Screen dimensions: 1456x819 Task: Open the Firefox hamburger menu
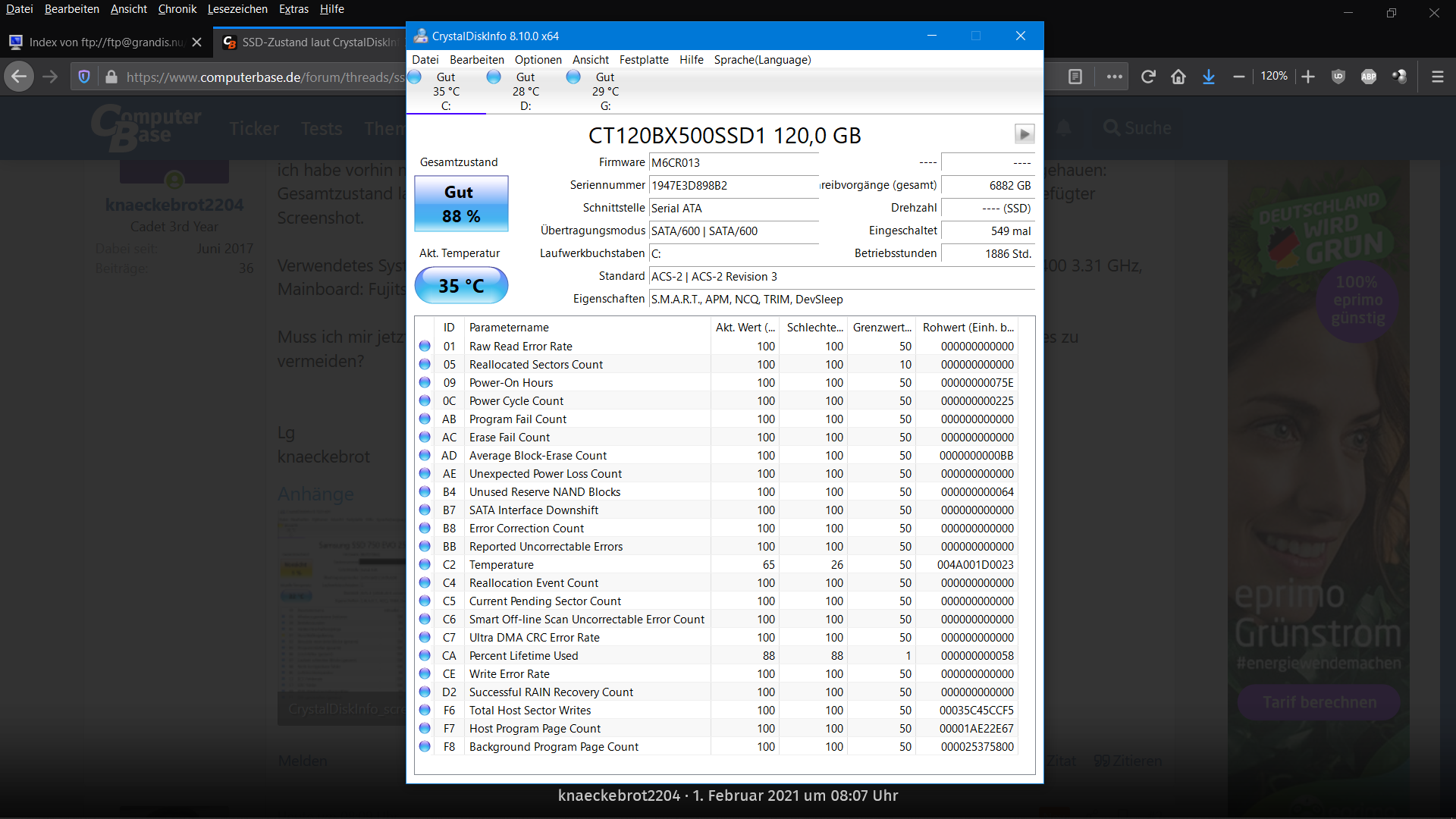(1437, 77)
